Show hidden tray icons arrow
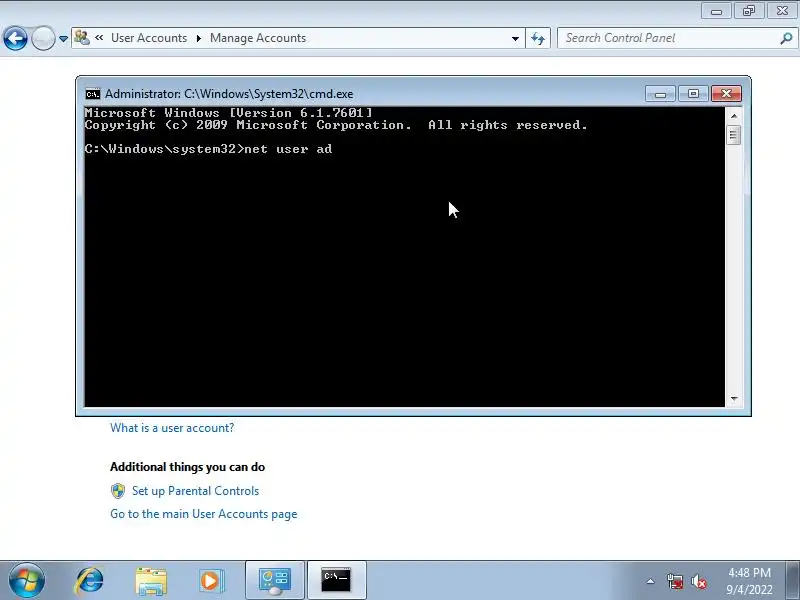The height and width of the screenshot is (600, 800). pos(651,581)
